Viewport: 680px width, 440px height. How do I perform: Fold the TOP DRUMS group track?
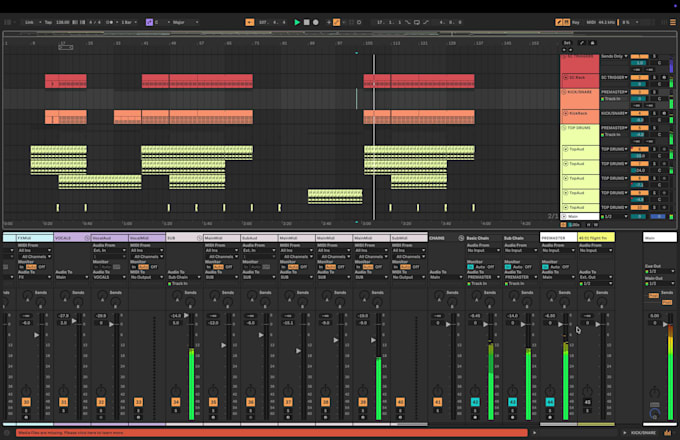[564, 128]
